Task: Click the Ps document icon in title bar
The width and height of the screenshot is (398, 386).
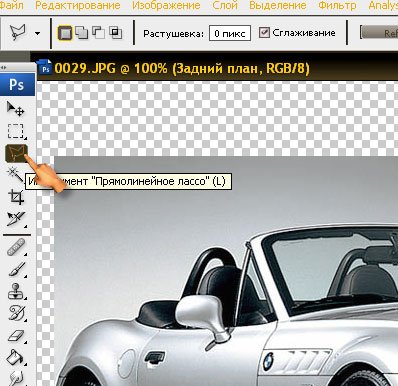Action: pos(45,66)
